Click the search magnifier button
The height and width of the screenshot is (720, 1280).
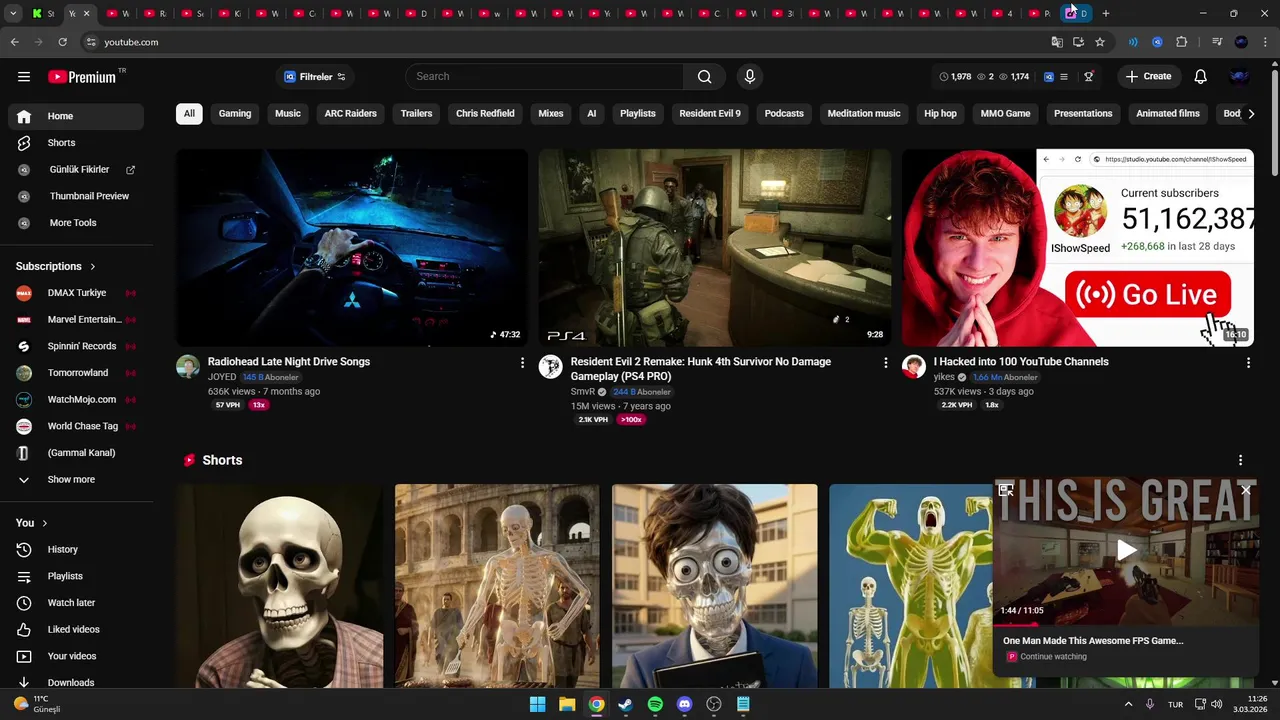704,77
